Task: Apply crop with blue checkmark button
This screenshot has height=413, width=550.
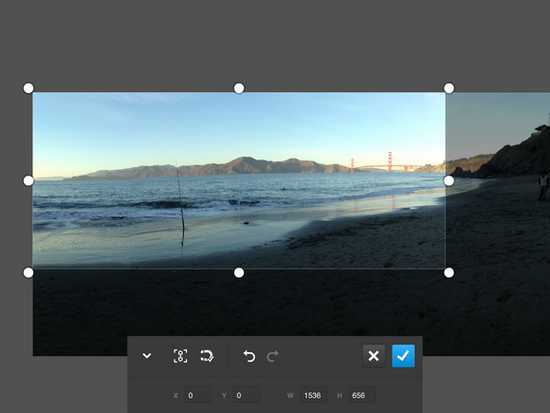Action: 403,356
